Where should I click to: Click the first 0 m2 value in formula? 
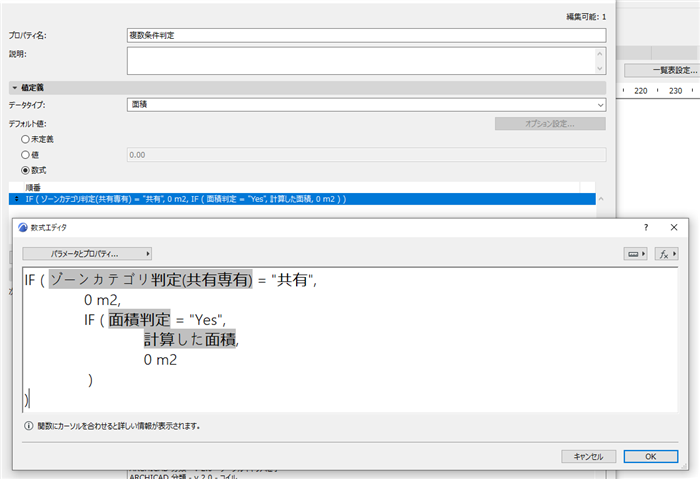(102, 300)
